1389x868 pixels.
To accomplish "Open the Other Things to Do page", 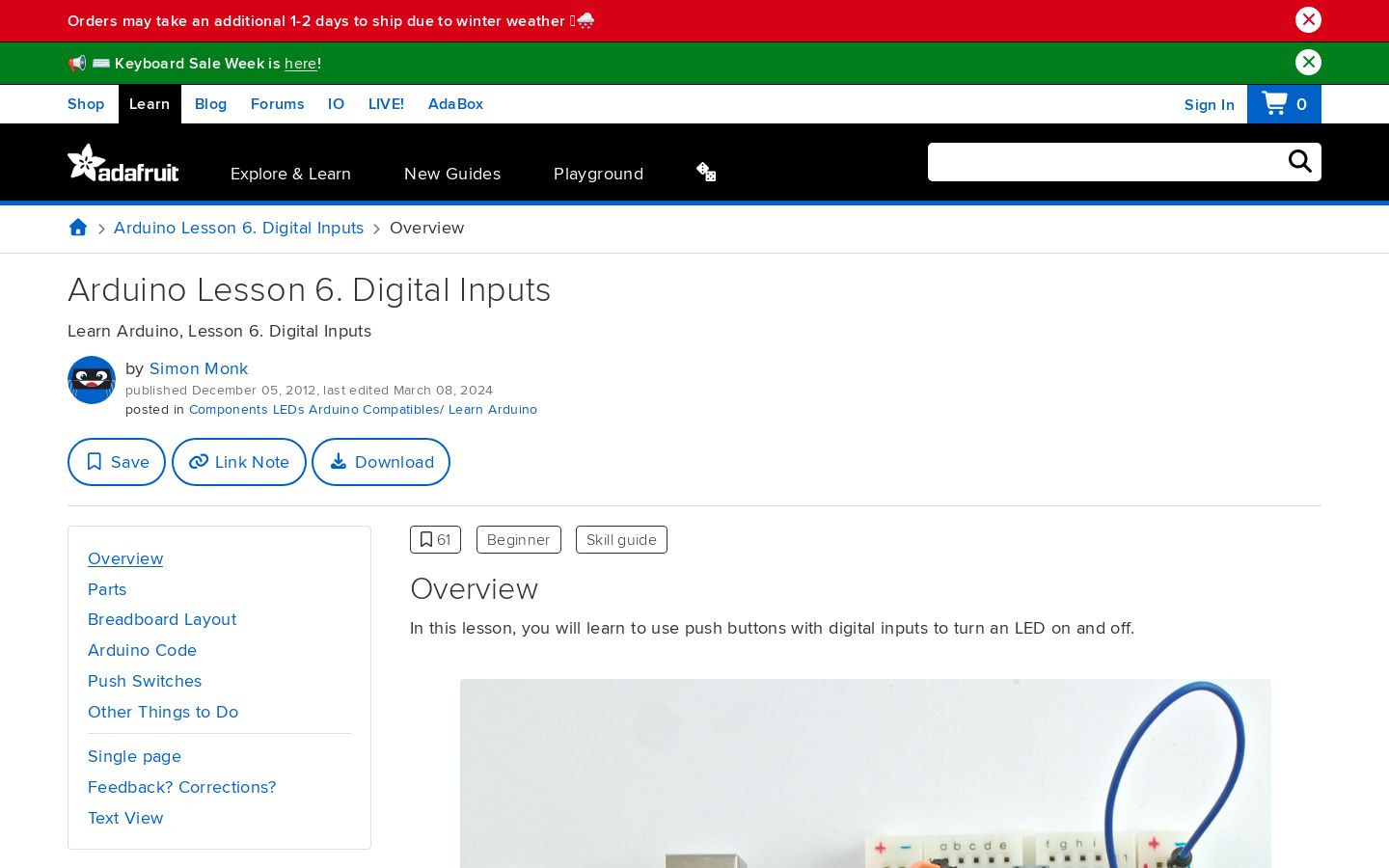I will (x=163, y=712).
